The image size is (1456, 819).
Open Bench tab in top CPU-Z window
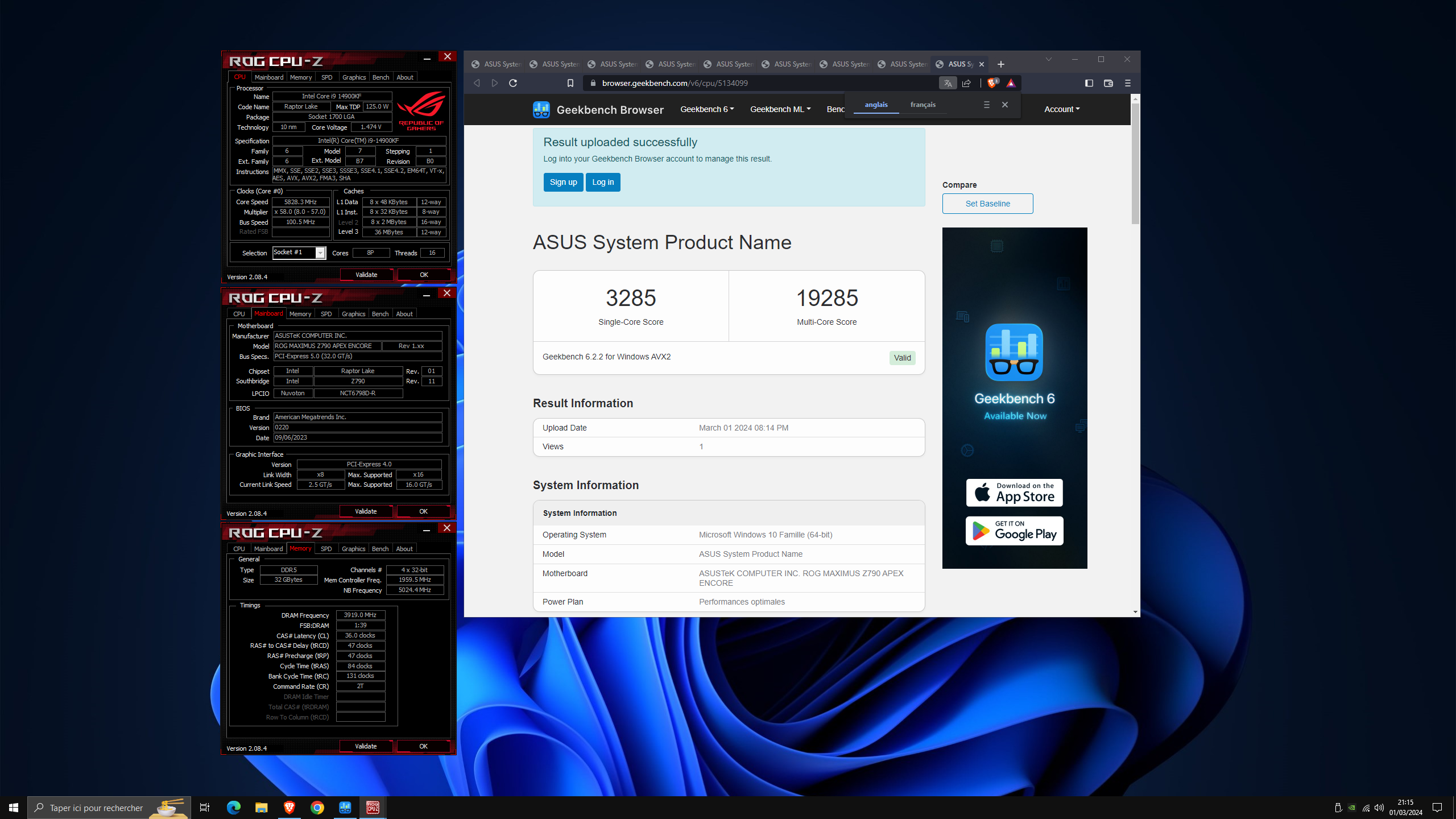point(381,77)
